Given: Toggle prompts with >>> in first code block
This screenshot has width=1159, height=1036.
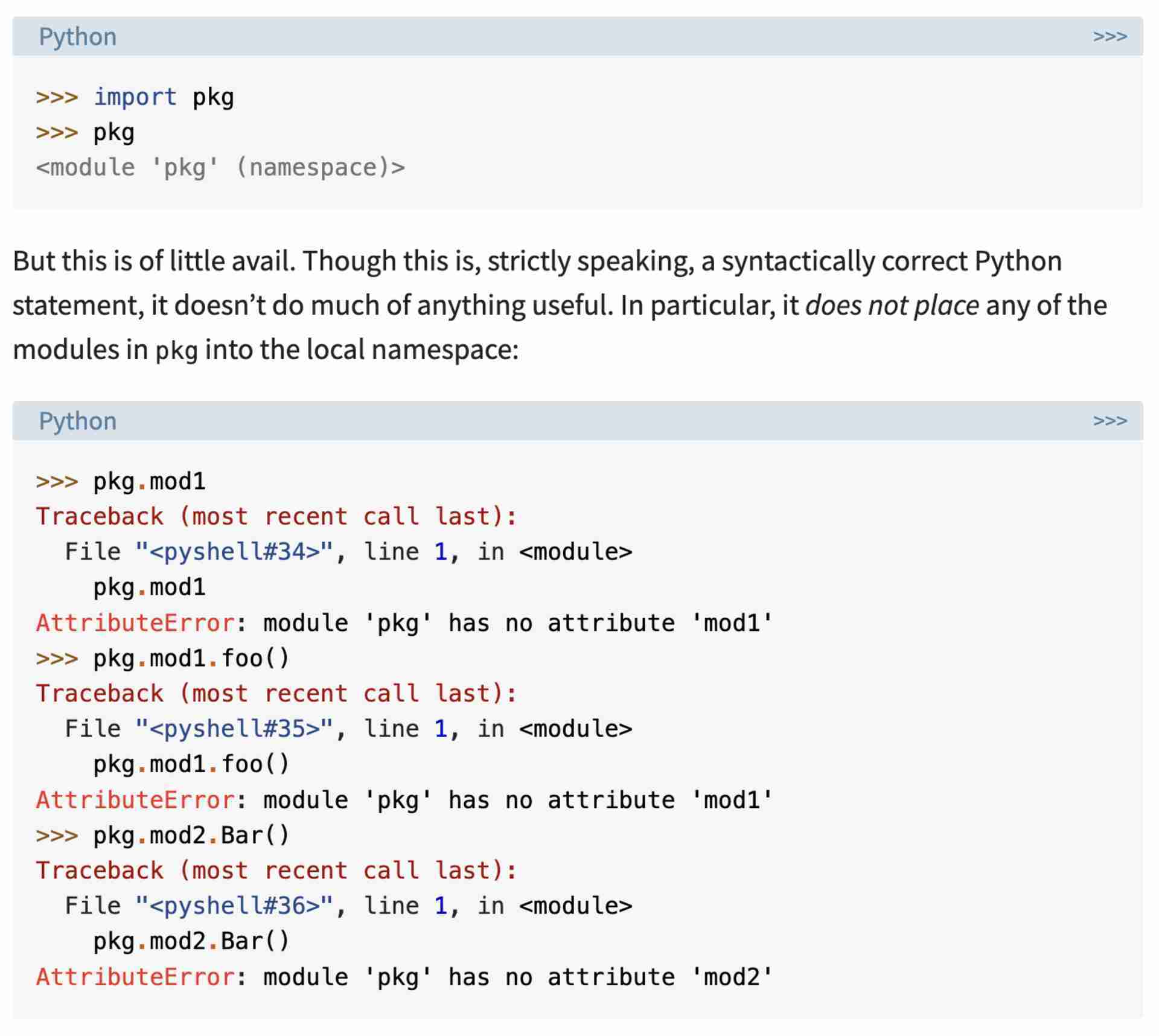Looking at the screenshot, I should [1110, 37].
